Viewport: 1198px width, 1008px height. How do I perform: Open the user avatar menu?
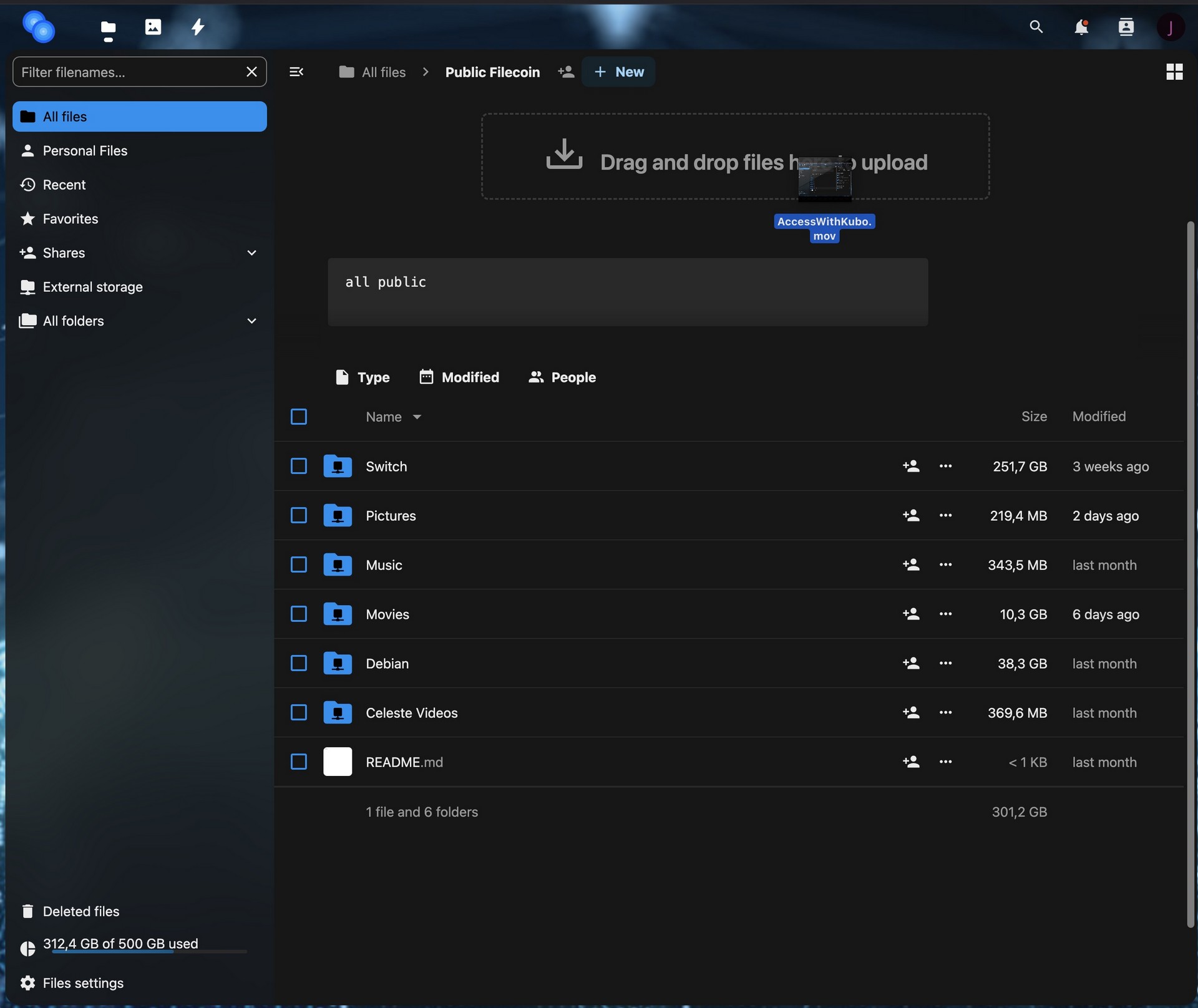tap(1170, 27)
